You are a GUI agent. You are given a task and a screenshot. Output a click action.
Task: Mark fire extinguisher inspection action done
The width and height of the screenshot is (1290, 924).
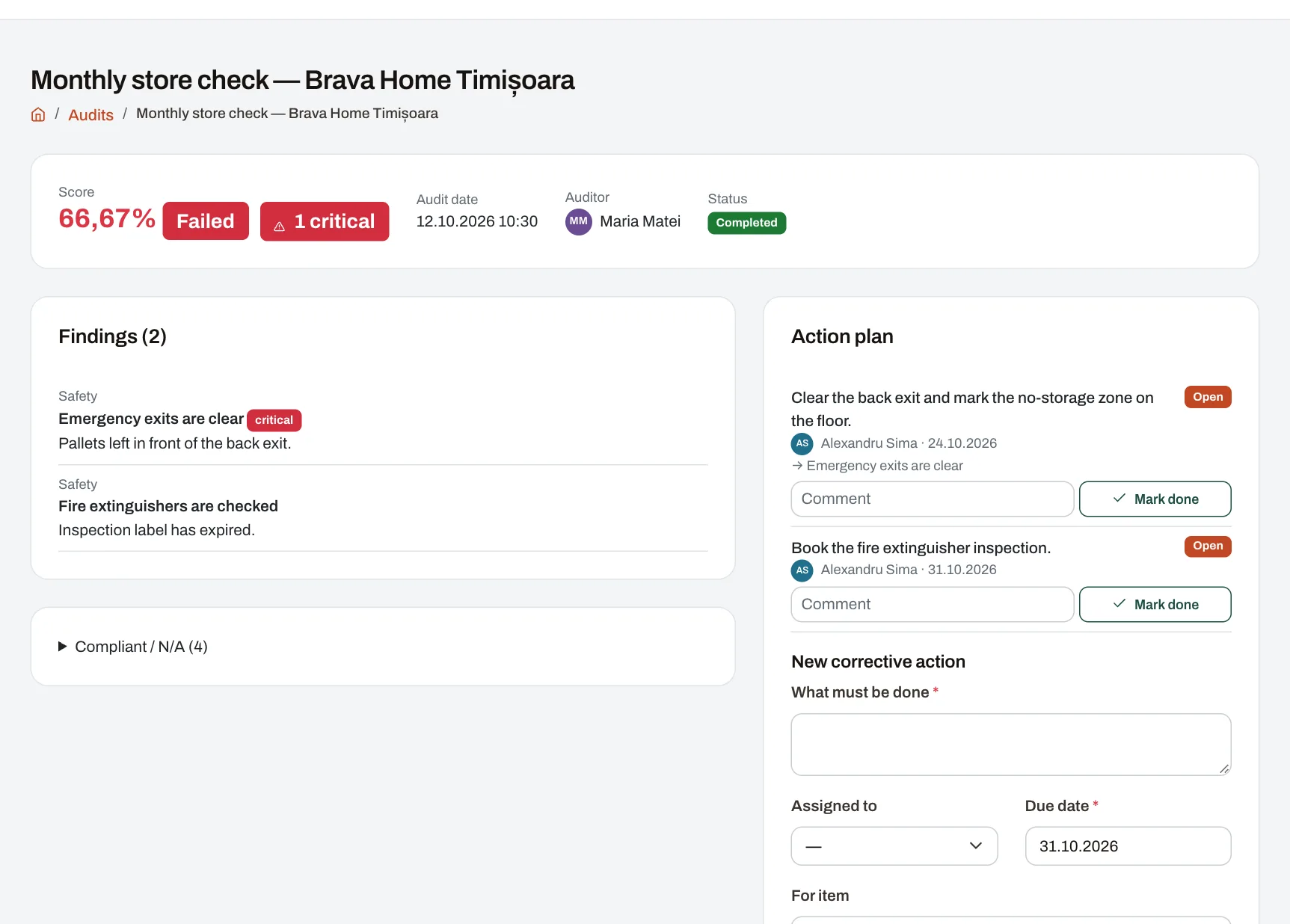coord(1155,604)
